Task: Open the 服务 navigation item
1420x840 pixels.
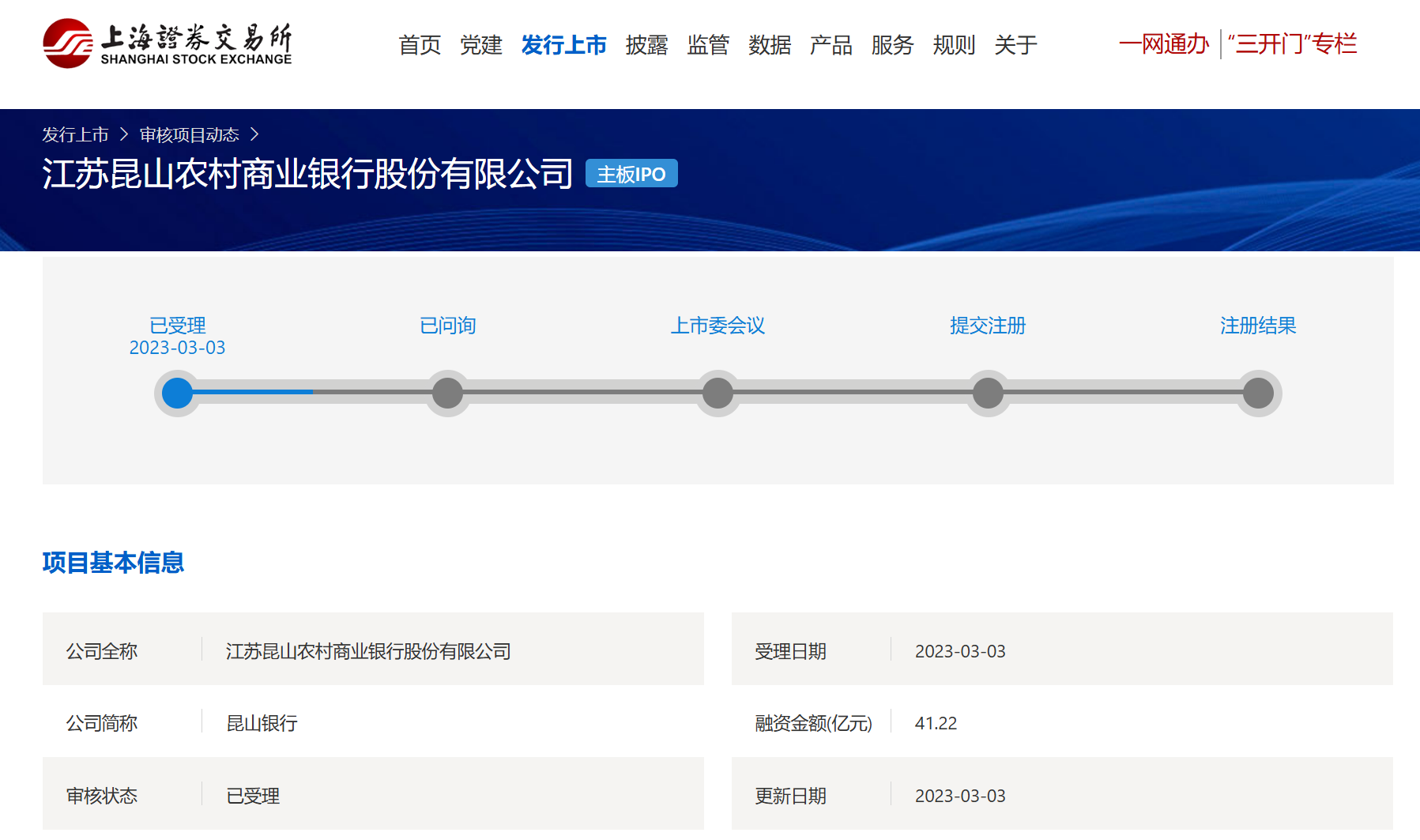Action: tap(893, 45)
